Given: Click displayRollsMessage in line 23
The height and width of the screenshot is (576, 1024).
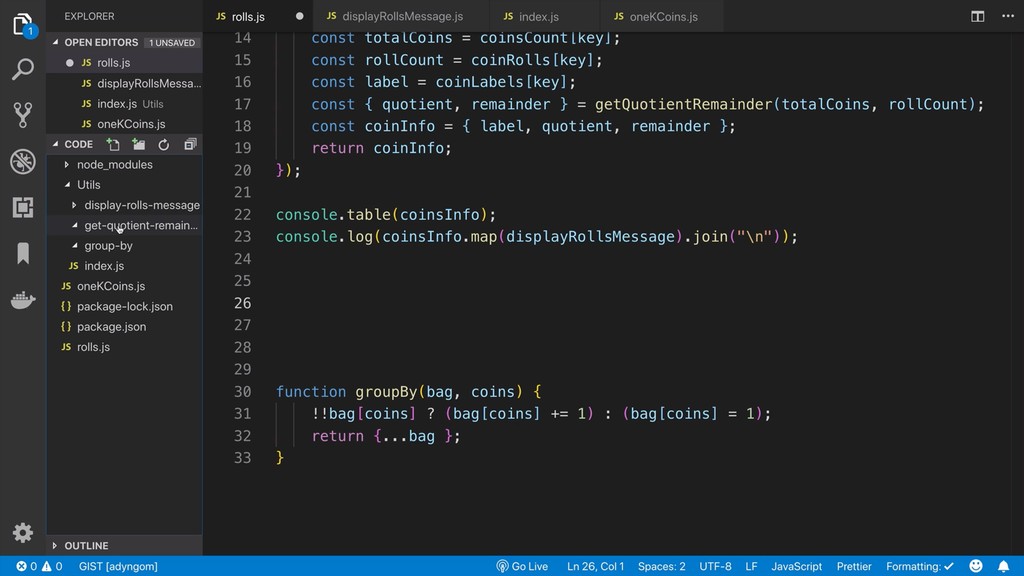Looking at the screenshot, I should click(x=590, y=236).
